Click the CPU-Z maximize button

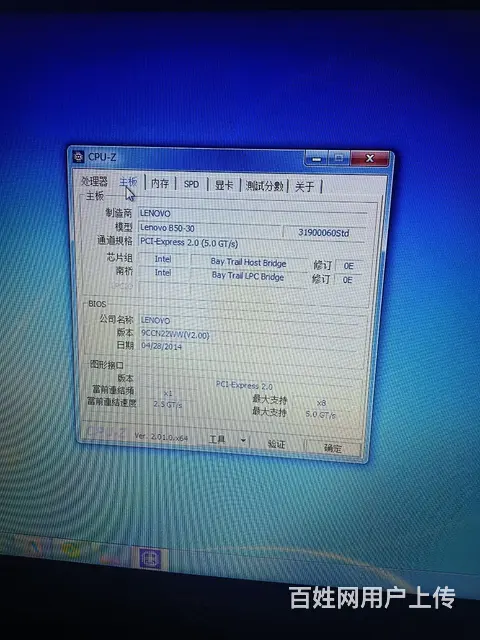point(338,158)
